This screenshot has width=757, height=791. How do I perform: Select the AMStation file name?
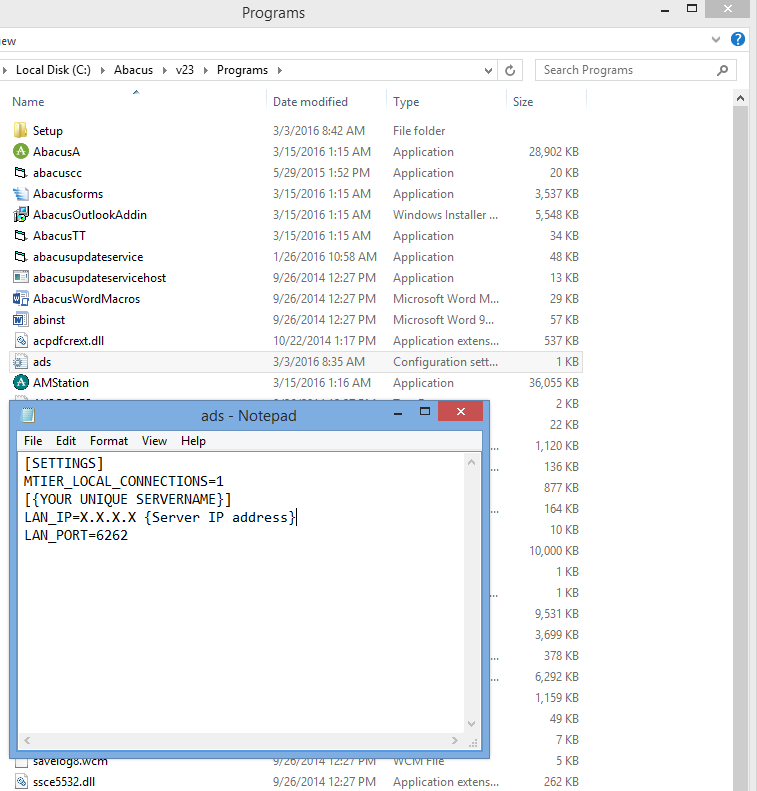click(x=61, y=383)
